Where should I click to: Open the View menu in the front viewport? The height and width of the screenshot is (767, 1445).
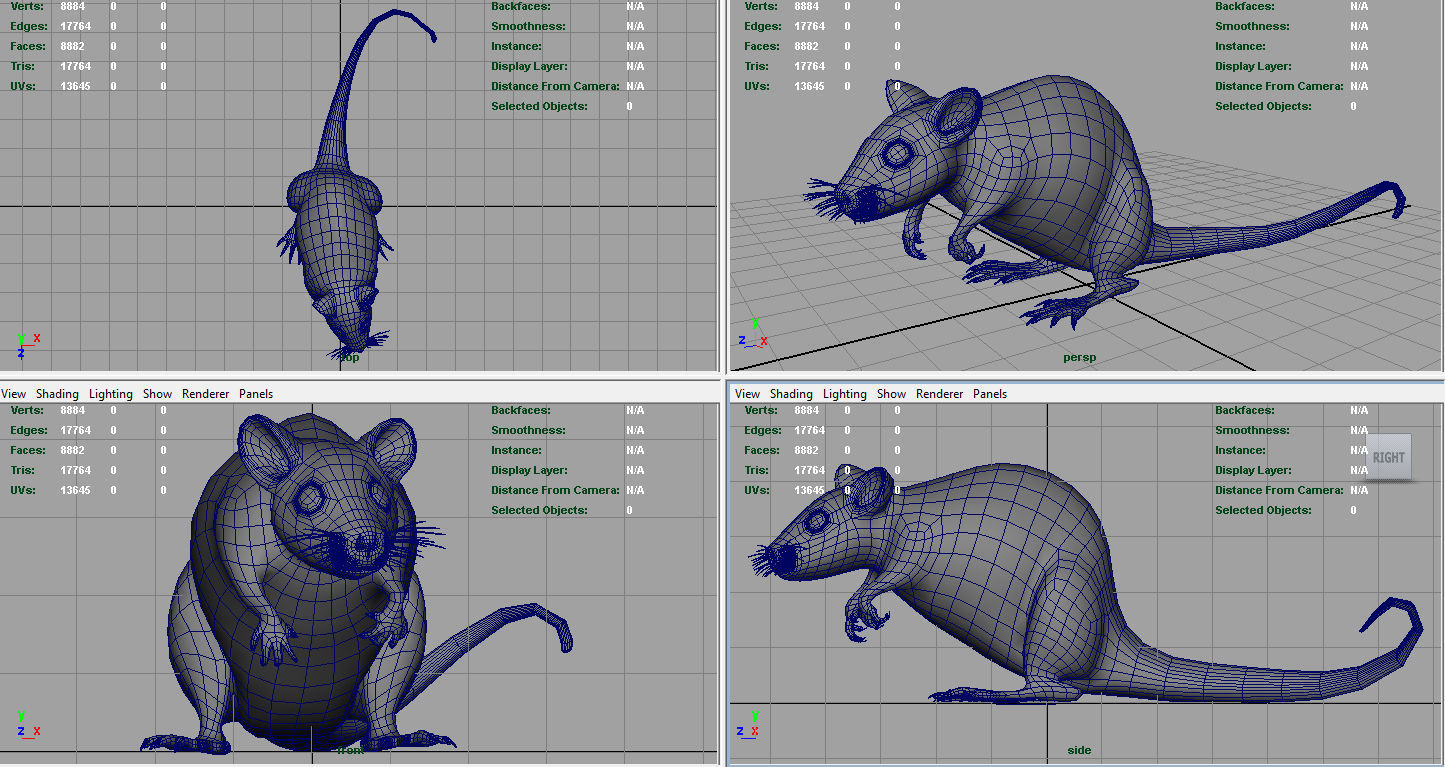coord(13,393)
